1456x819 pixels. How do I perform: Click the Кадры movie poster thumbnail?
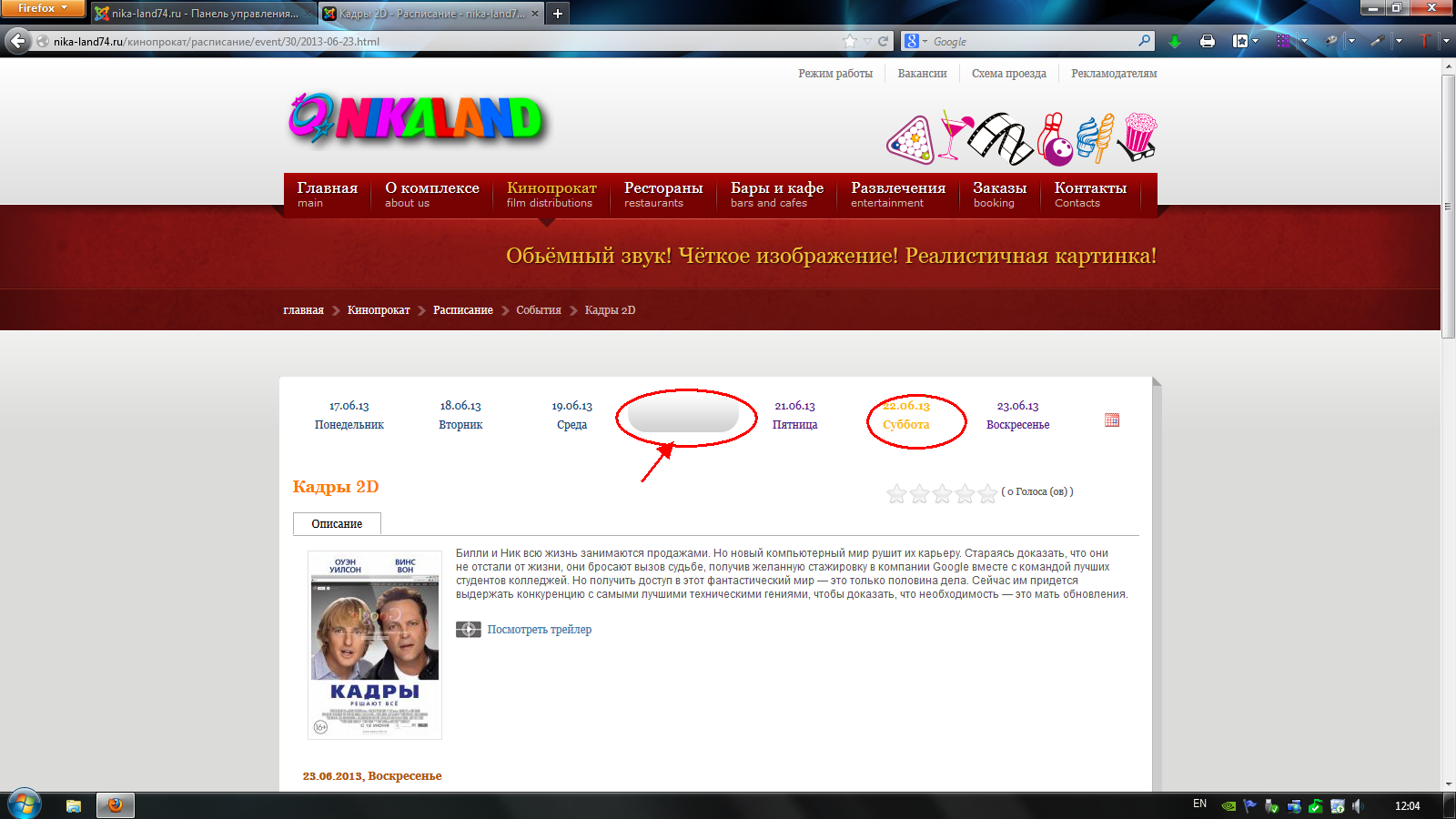(x=375, y=644)
